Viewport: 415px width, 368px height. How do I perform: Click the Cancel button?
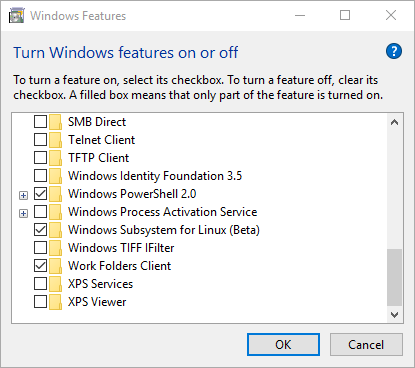point(366,345)
